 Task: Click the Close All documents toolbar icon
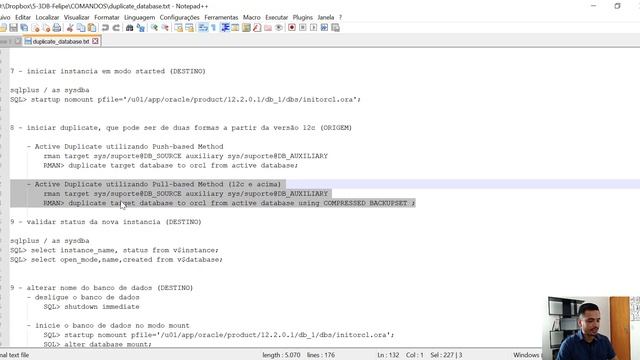tap(46, 28)
